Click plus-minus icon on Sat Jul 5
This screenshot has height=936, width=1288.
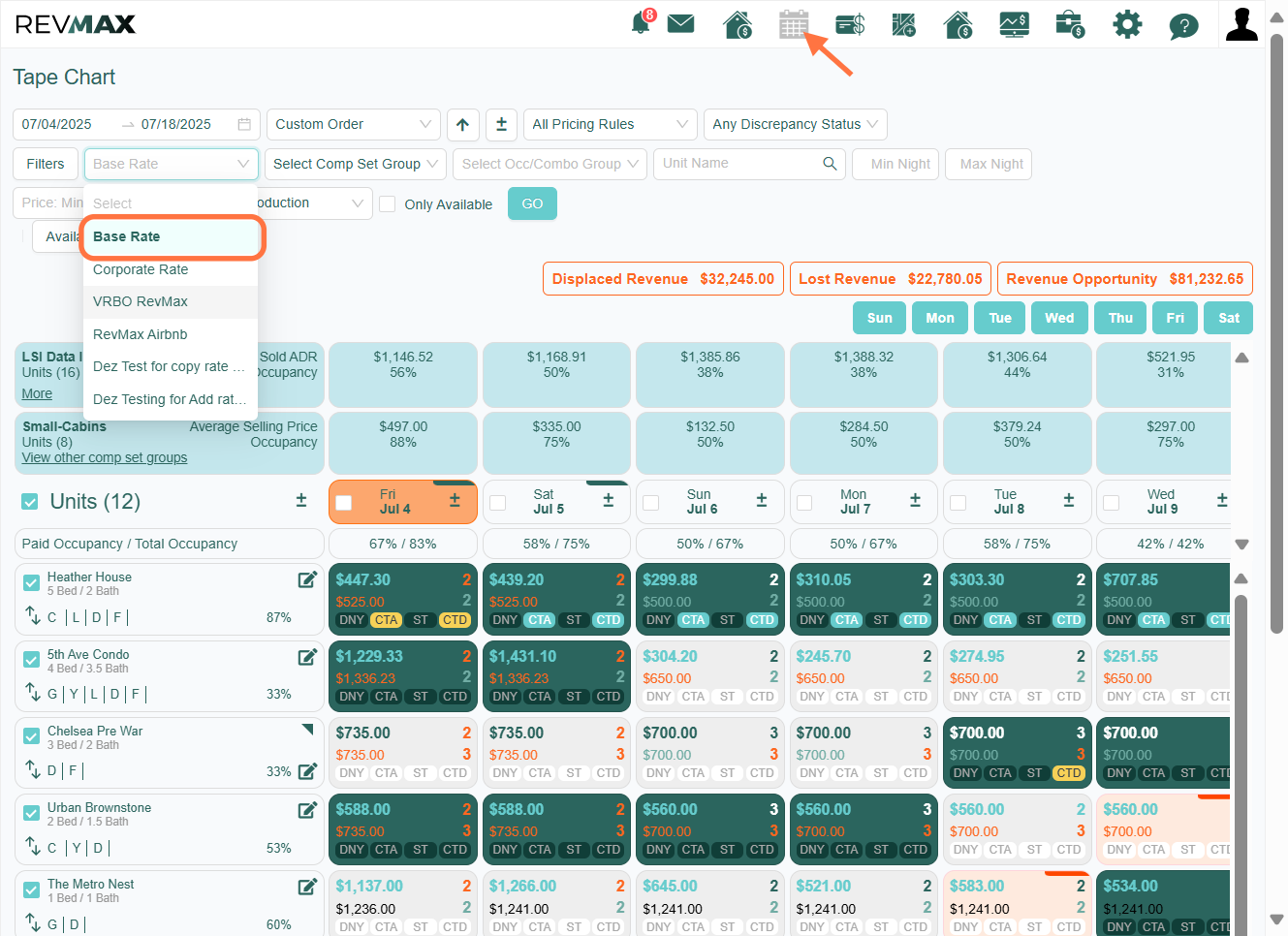pyautogui.click(x=609, y=500)
